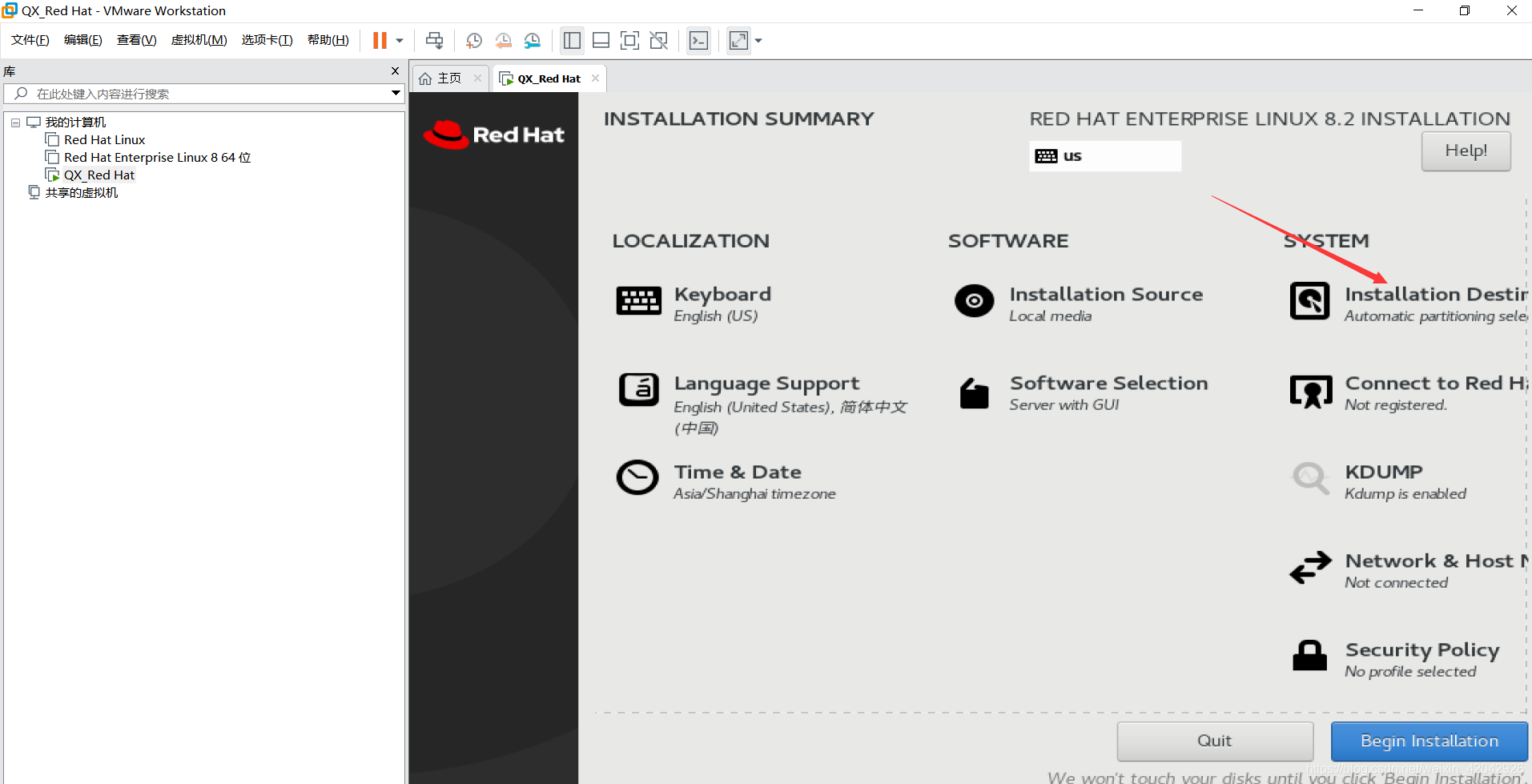Open Keyboard settings via keyboard icon
1532x784 pixels.
pos(638,301)
